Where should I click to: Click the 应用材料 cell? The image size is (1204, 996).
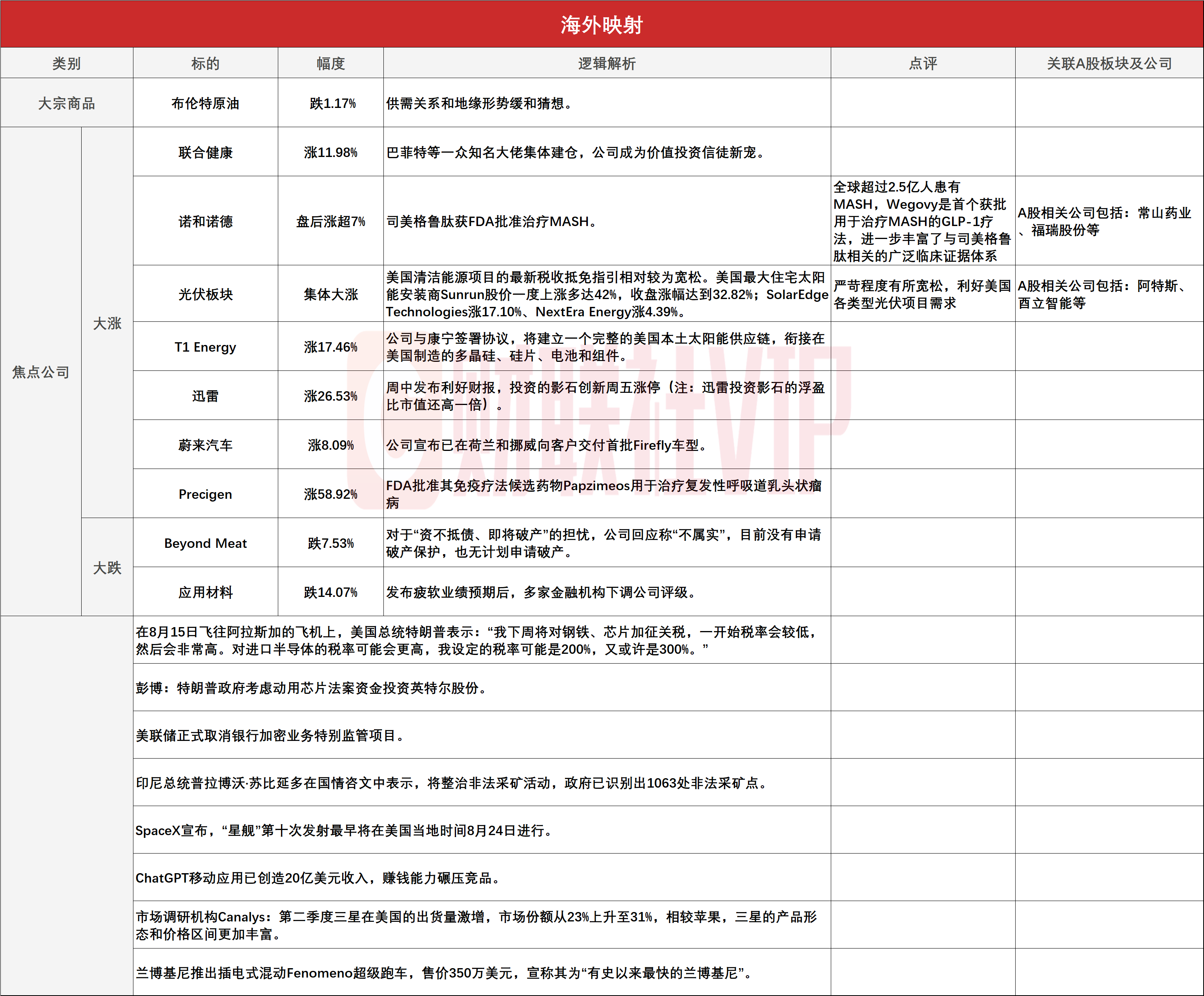(205, 592)
